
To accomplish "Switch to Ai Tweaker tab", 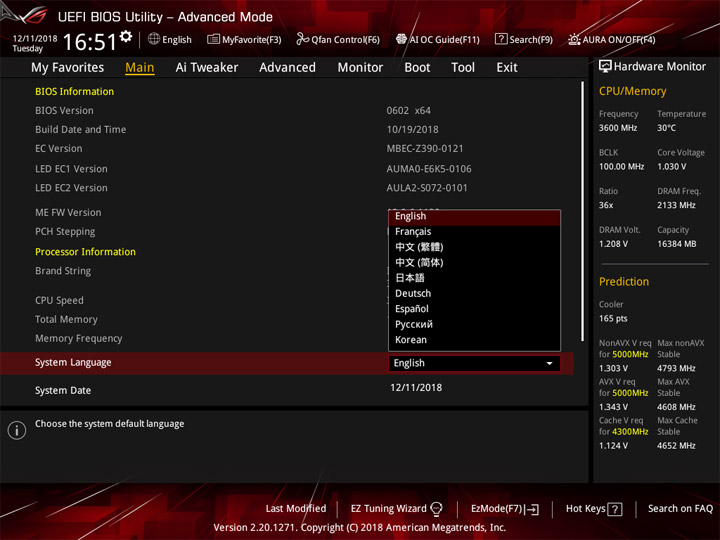I will click(207, 68).
